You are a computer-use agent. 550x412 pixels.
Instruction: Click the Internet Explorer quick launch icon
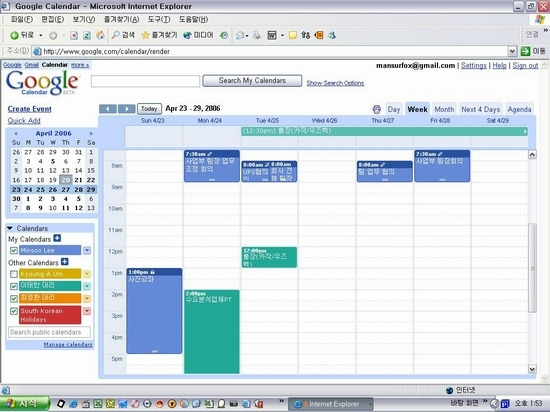point(73,404)
